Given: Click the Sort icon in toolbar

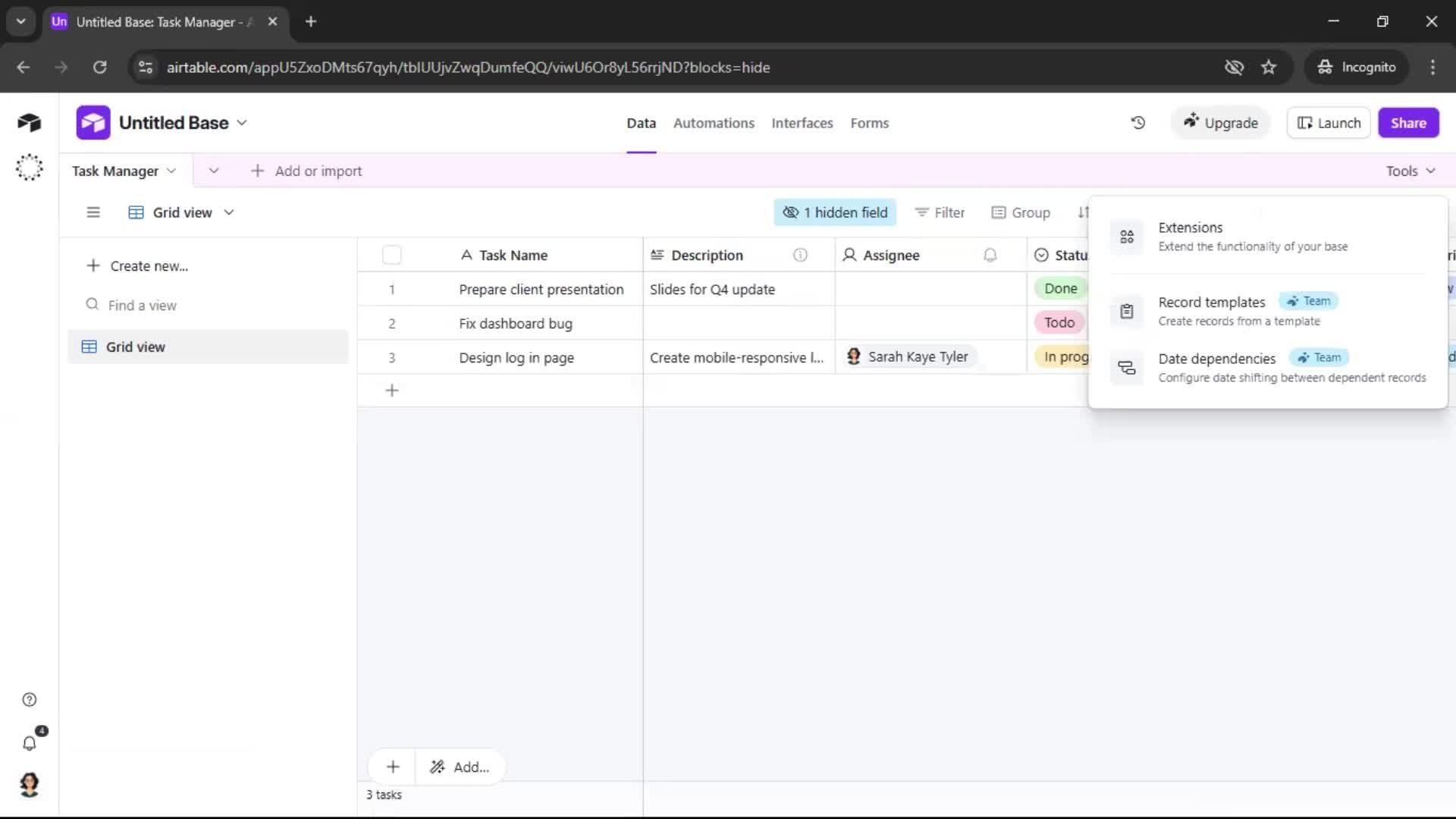Looking at the screenshot, I should point(1083,212).
